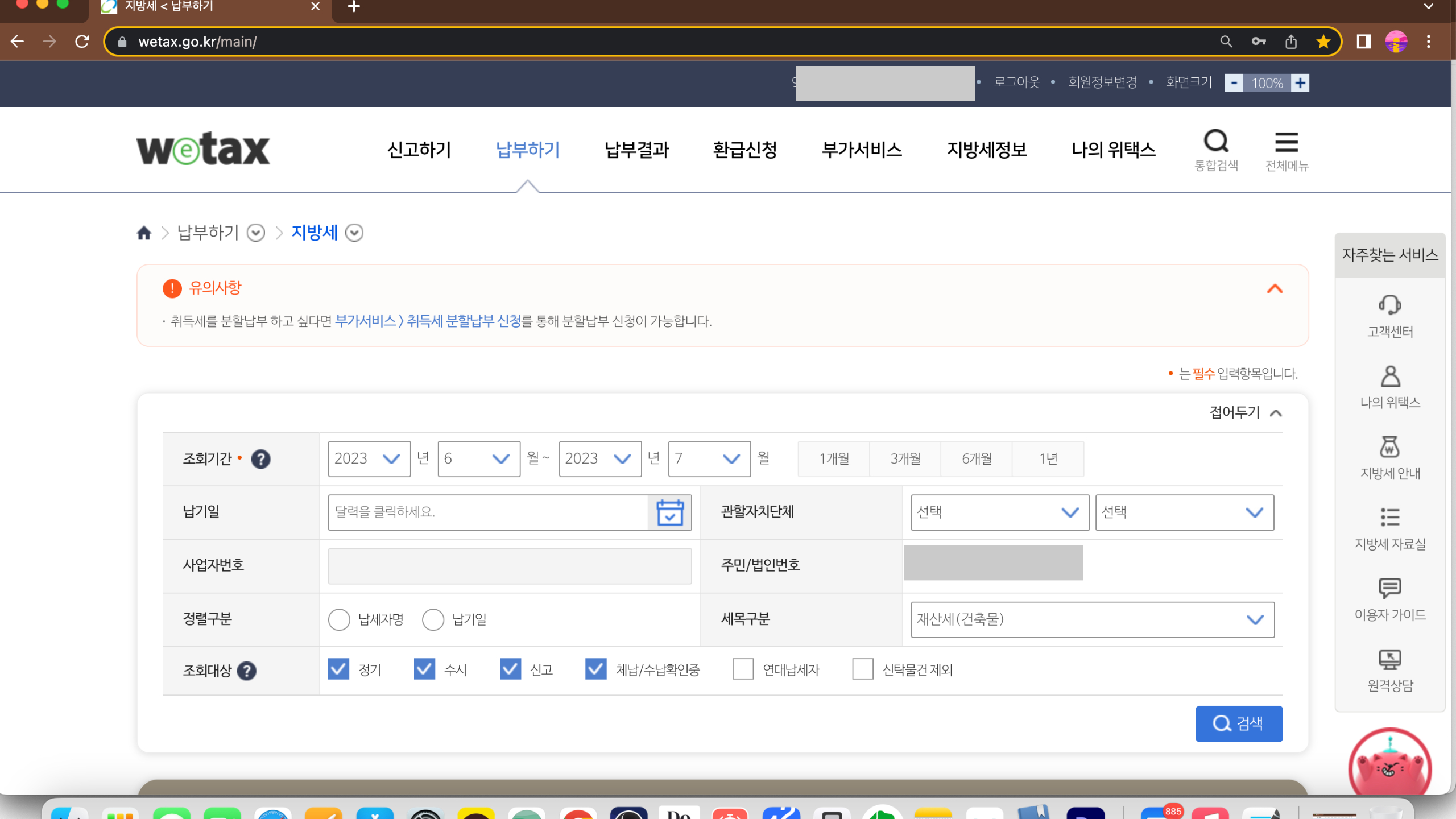Open the 전체메뉴 hamburger icon

click(x=1286, y=143)
